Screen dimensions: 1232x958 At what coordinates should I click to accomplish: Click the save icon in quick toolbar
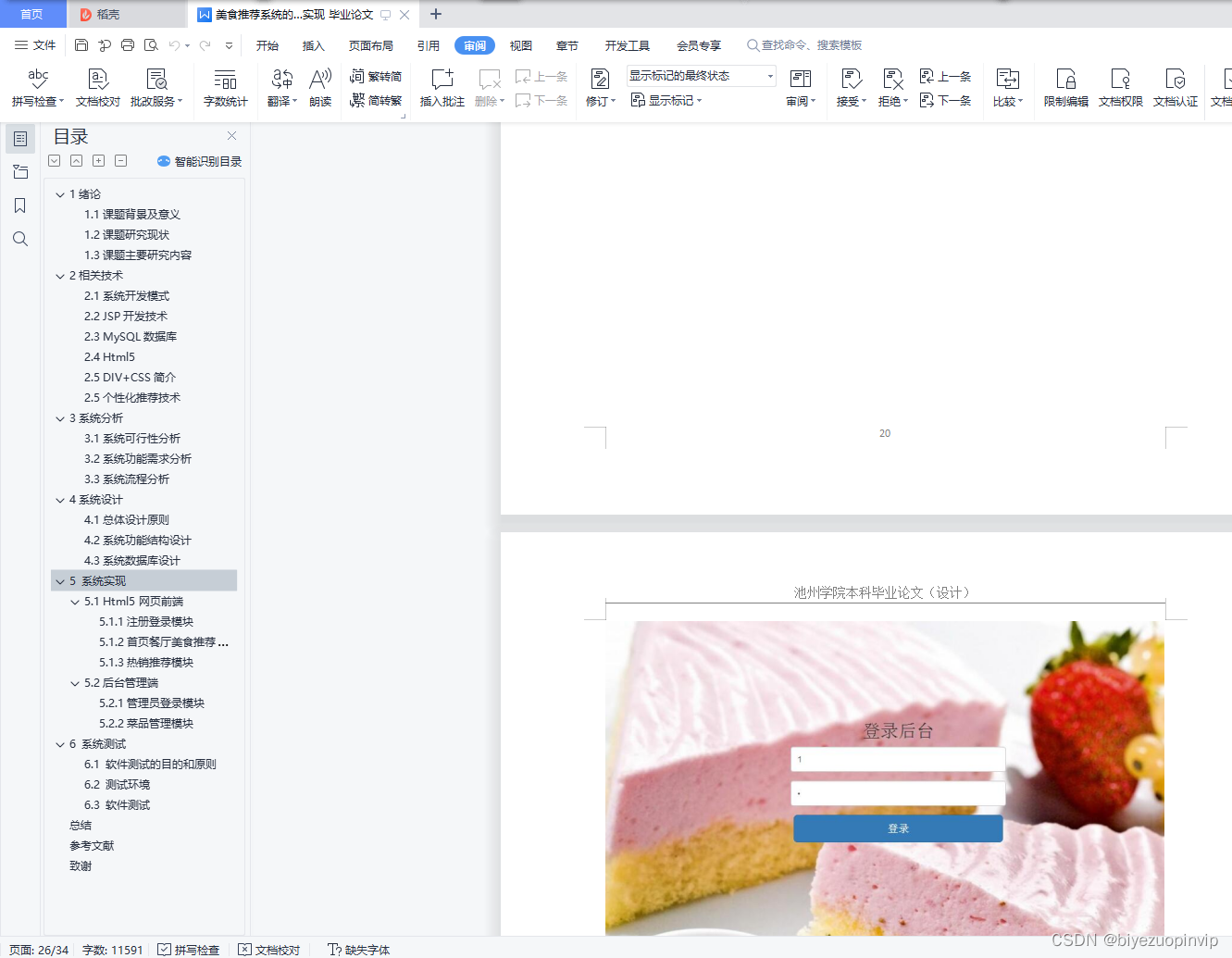(81, 44)
